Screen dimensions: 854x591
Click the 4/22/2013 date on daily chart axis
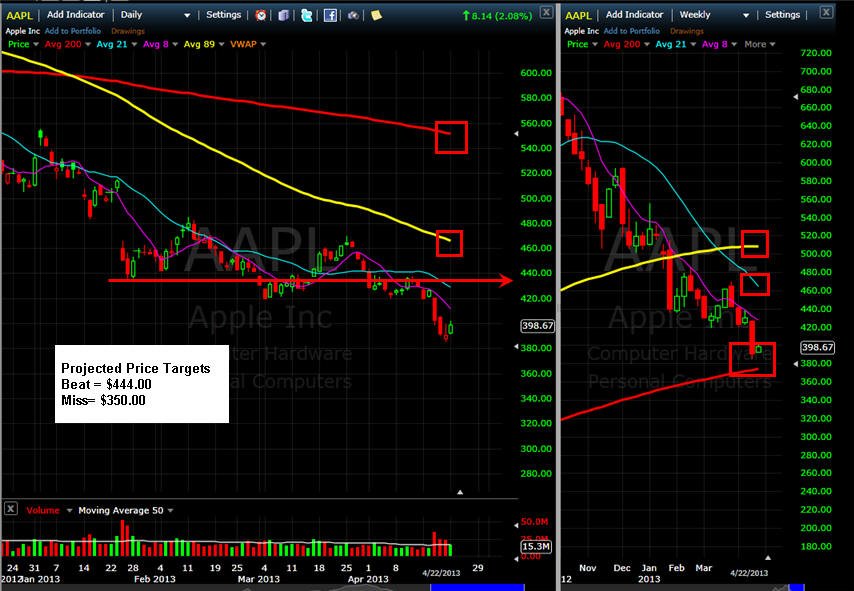tap(441, 573)
